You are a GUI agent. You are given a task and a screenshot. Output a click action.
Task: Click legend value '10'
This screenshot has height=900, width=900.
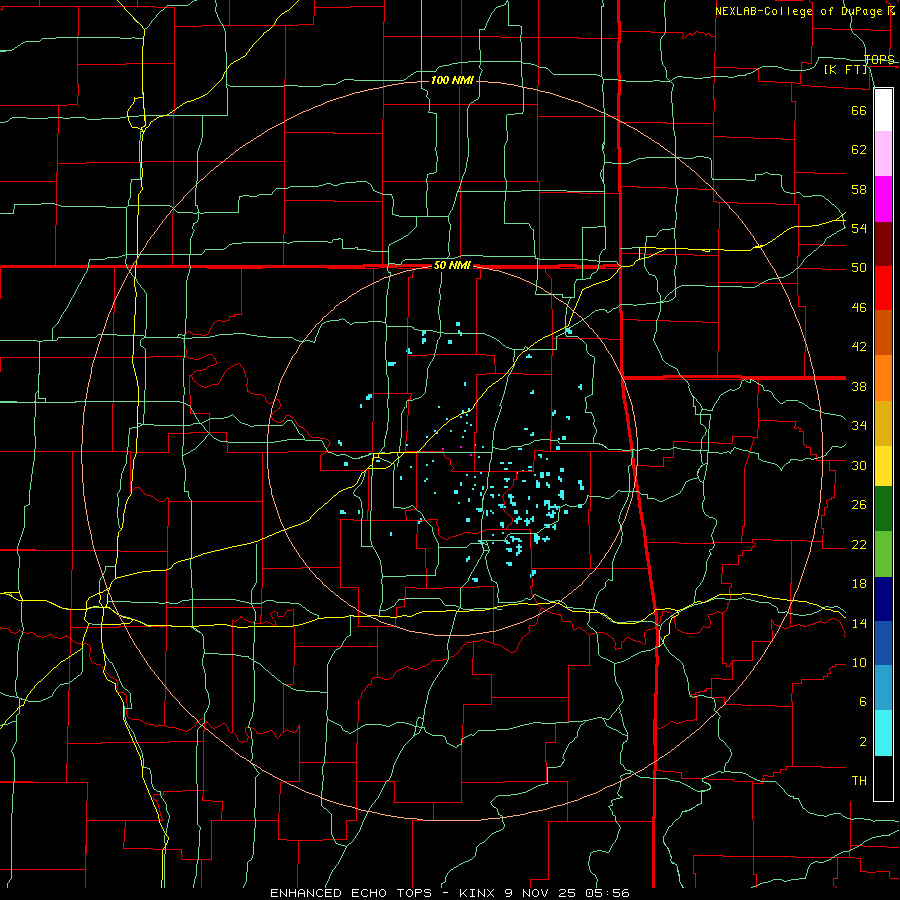tap(859, 662)
